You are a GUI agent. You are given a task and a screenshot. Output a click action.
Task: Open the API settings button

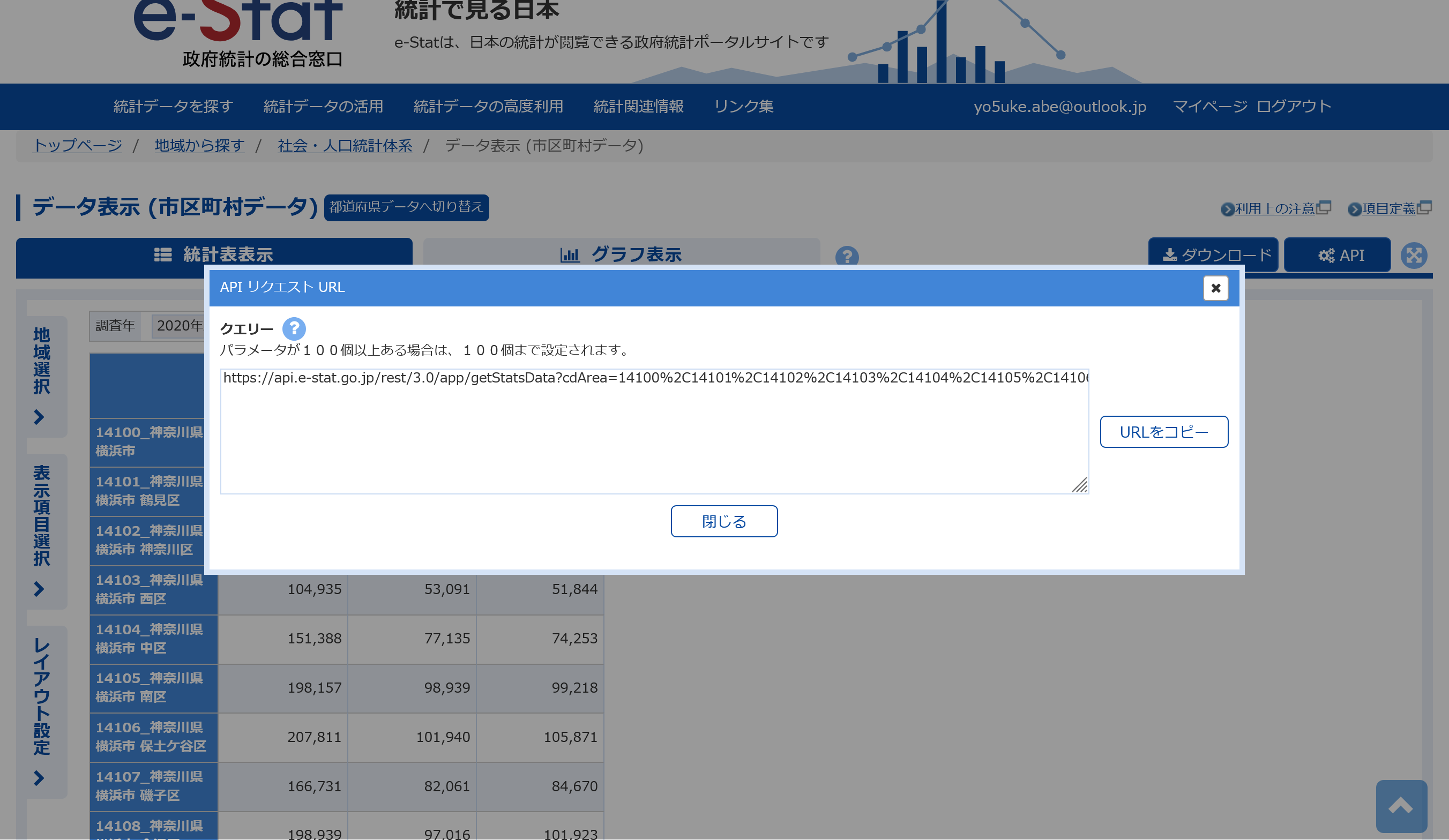pos(1337,254)
